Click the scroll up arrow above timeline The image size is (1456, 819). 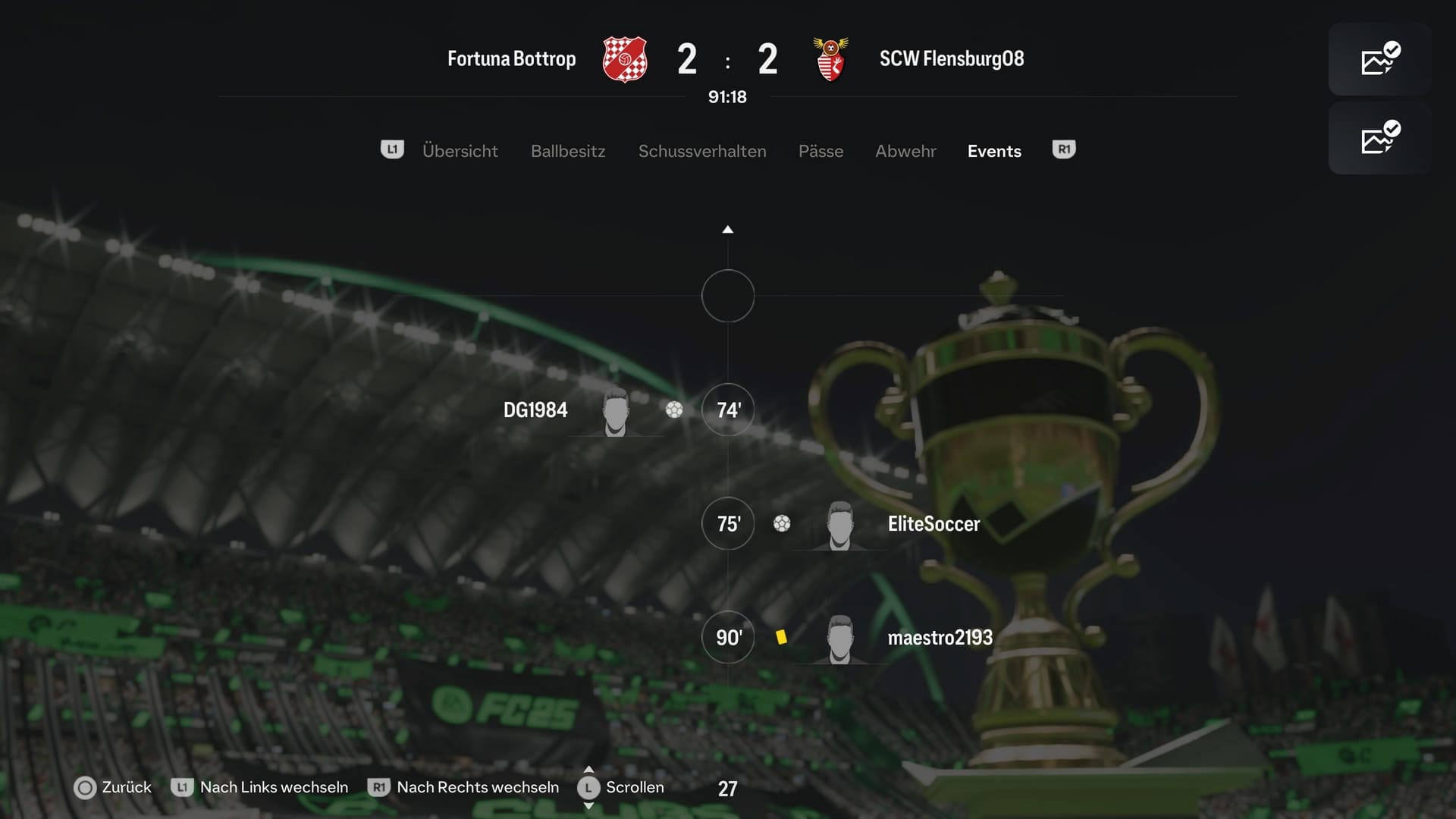pos(727,229)
